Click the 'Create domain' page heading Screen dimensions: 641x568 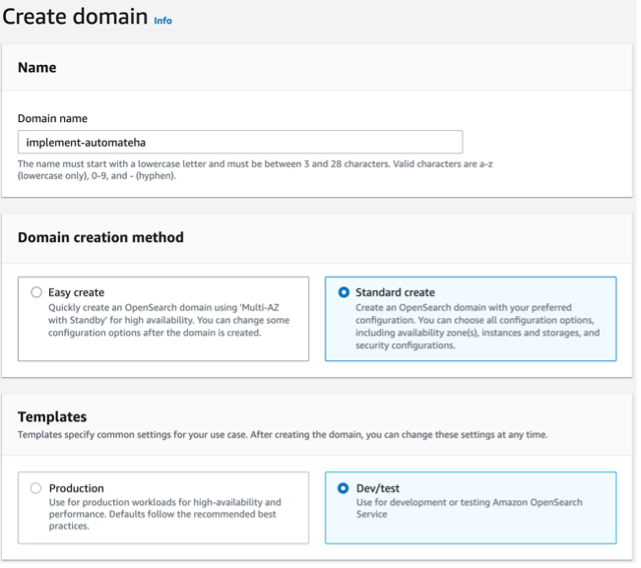coord(74,17)
